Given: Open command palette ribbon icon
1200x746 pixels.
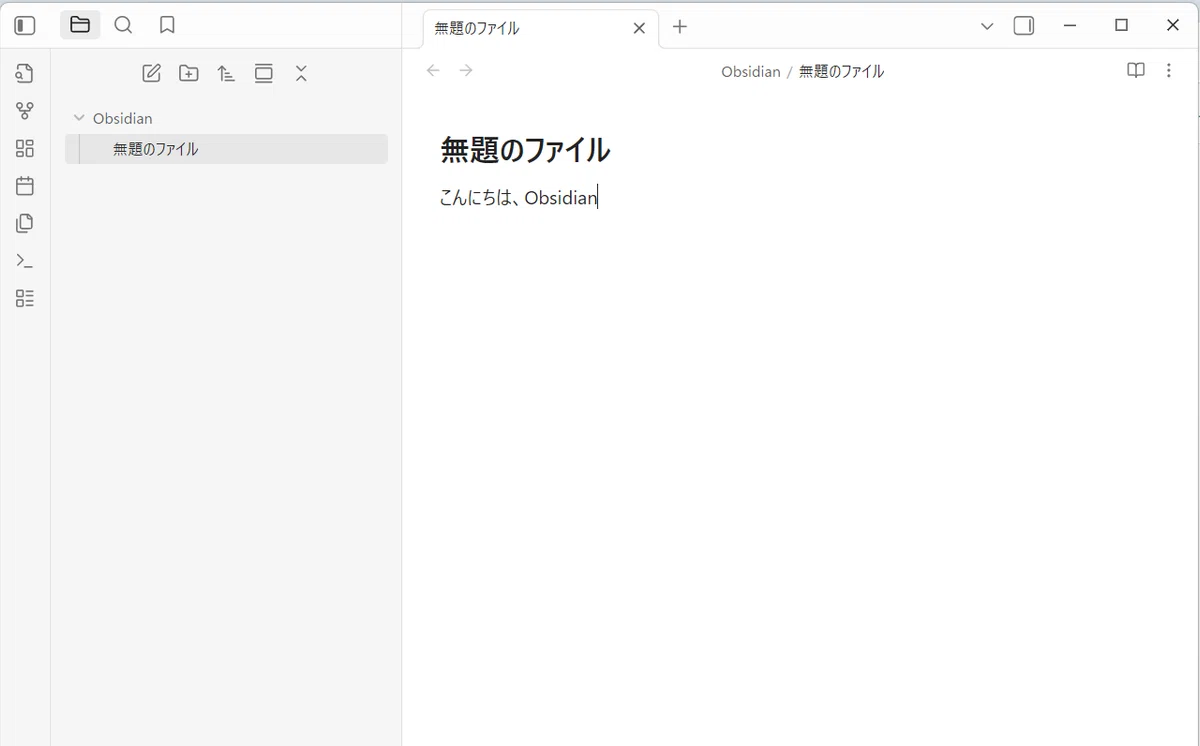Looking at the screenshot, I should [x=25, y=261].
